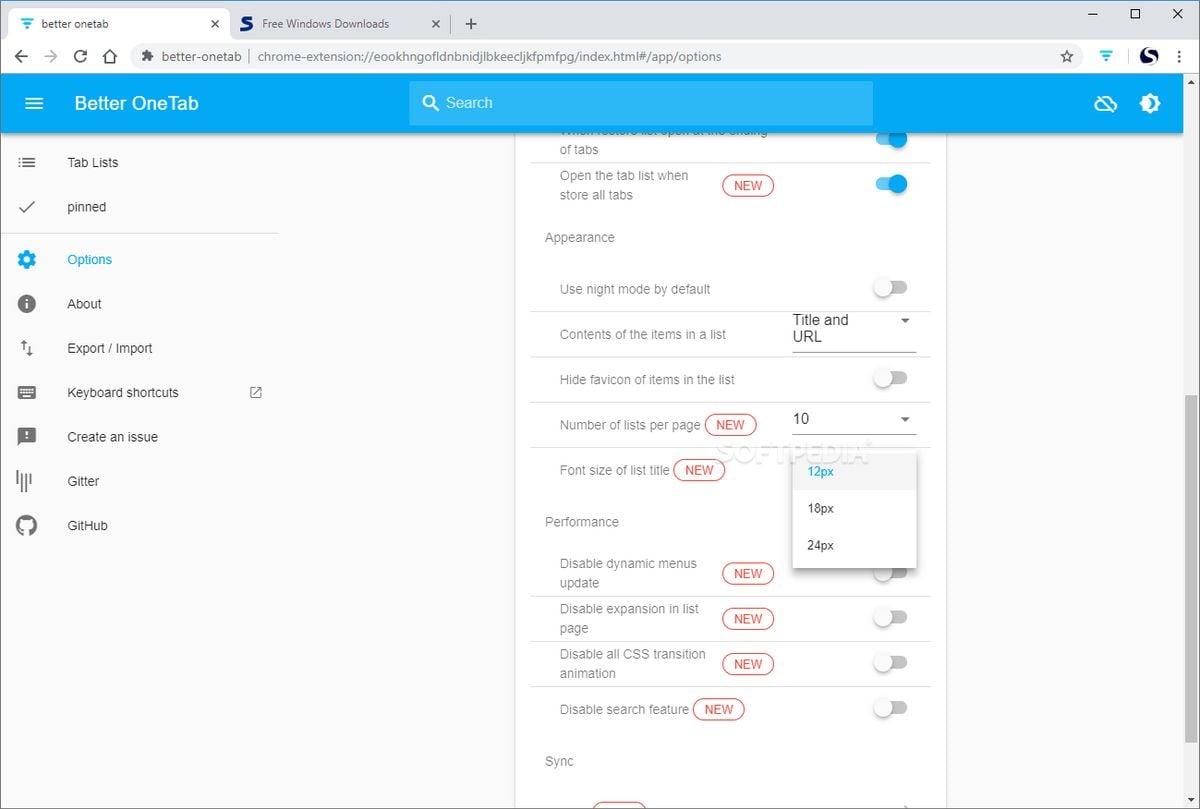The height and width of the screenshot is (809, 1200).
Task: Click the cloud sync off icon
Action: point(1105,103)
